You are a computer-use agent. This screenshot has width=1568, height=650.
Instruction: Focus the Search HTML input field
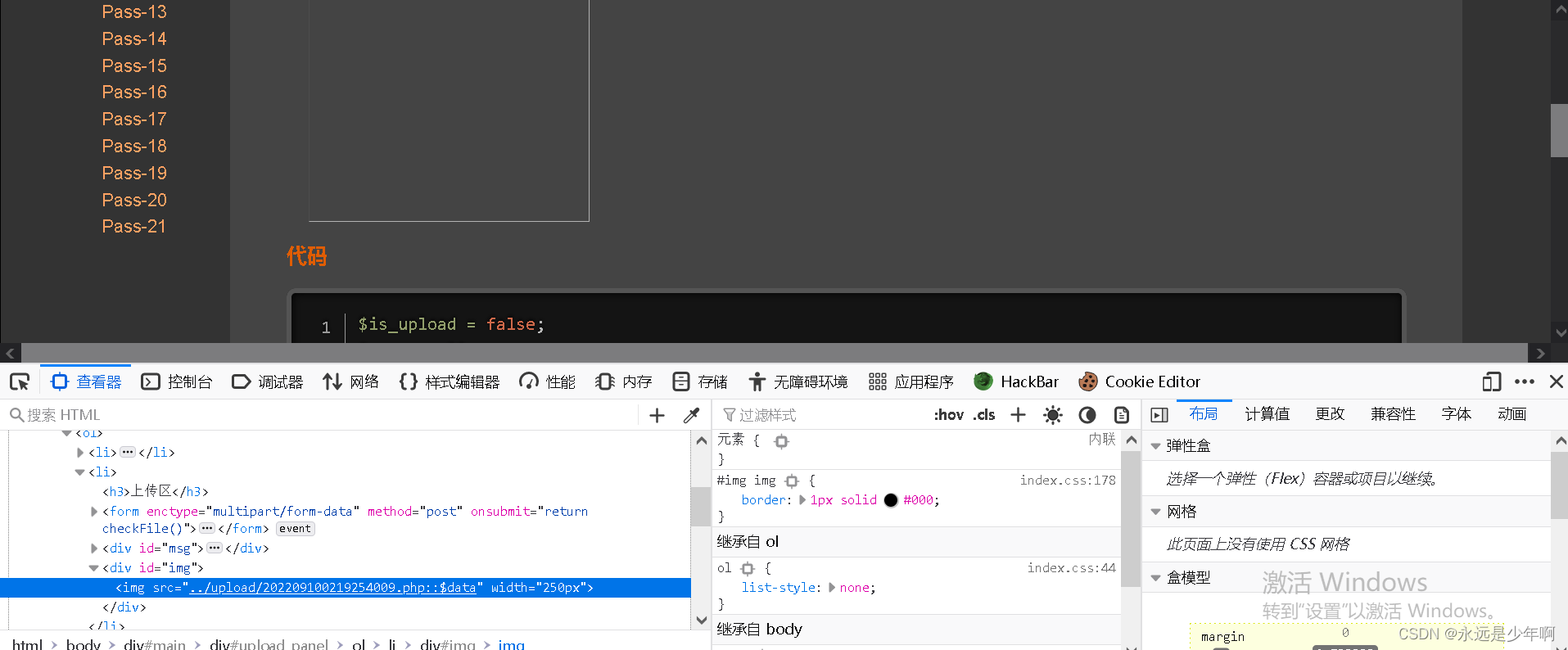tap(323, 415)
